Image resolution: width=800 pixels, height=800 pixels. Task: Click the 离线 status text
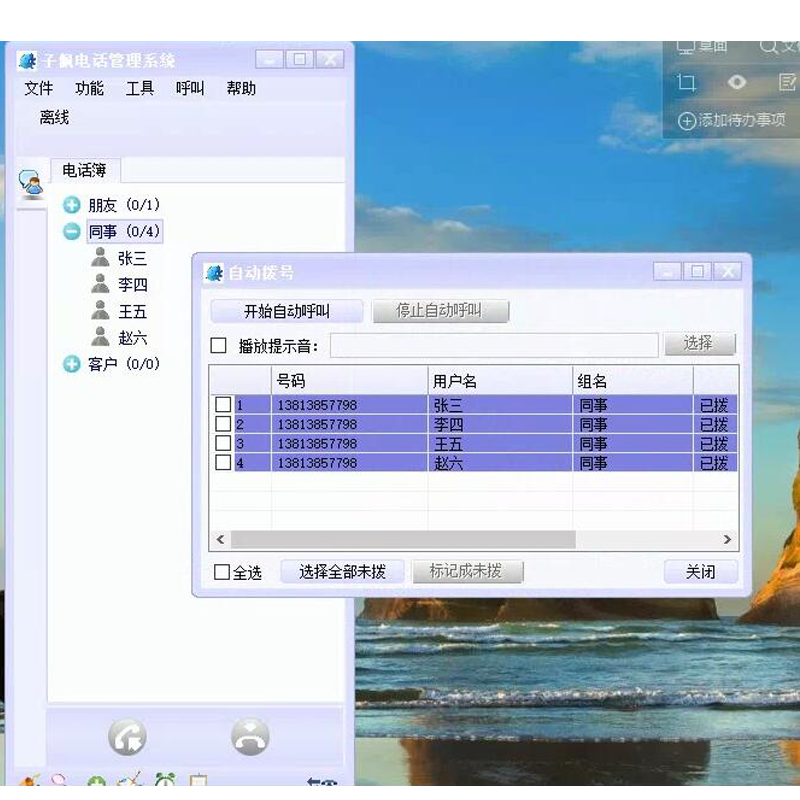[54, 118]
